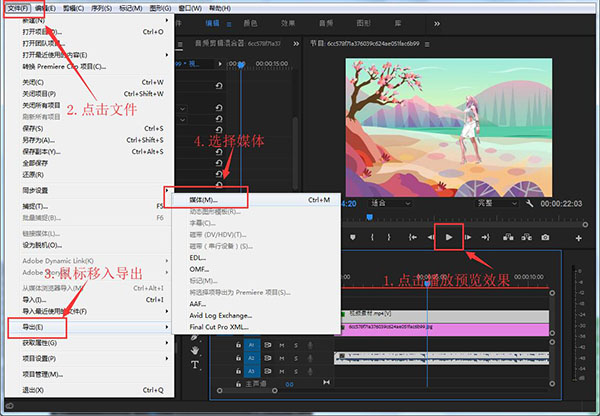The height and width of the screenshot is (416, 600).
Task: Expand the 主声道 track width control
Action: 326,382
